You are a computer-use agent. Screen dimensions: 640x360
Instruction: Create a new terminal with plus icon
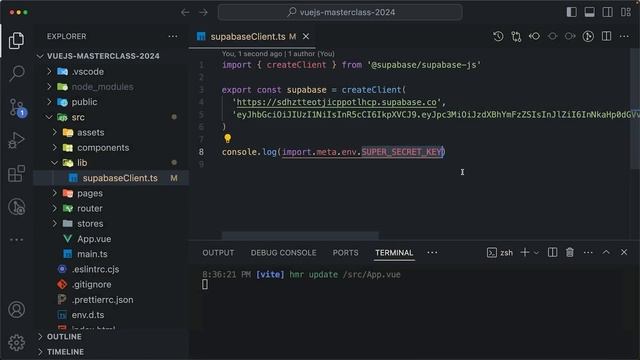(524, 253)
